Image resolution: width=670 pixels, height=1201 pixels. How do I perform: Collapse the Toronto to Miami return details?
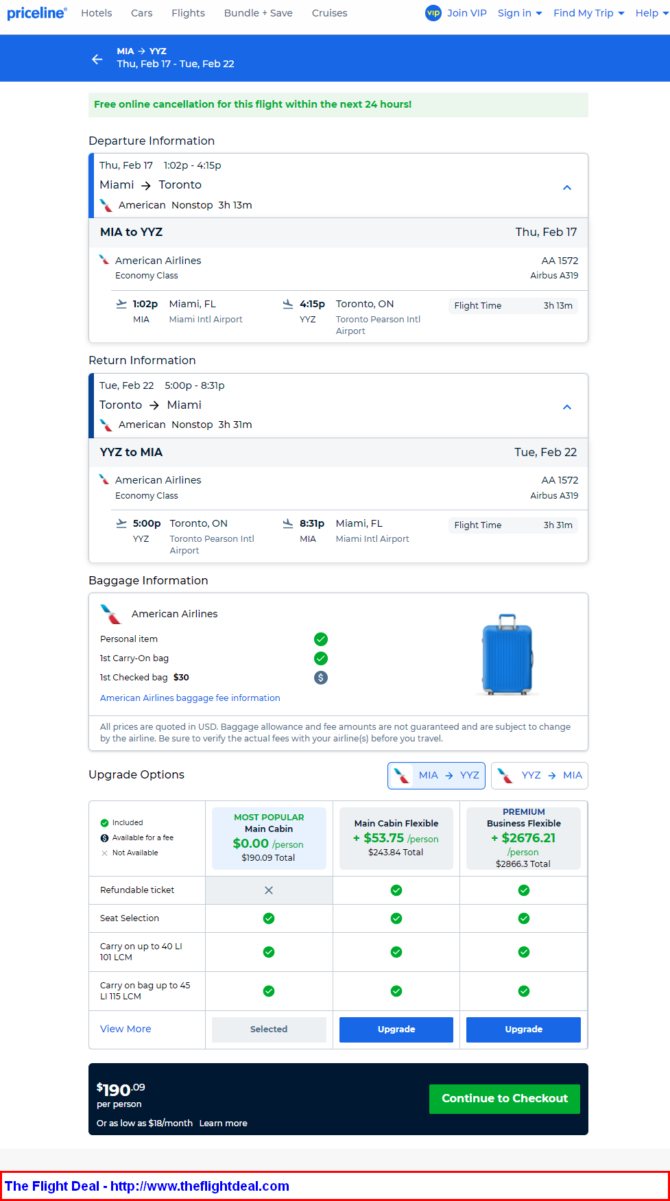567,407
